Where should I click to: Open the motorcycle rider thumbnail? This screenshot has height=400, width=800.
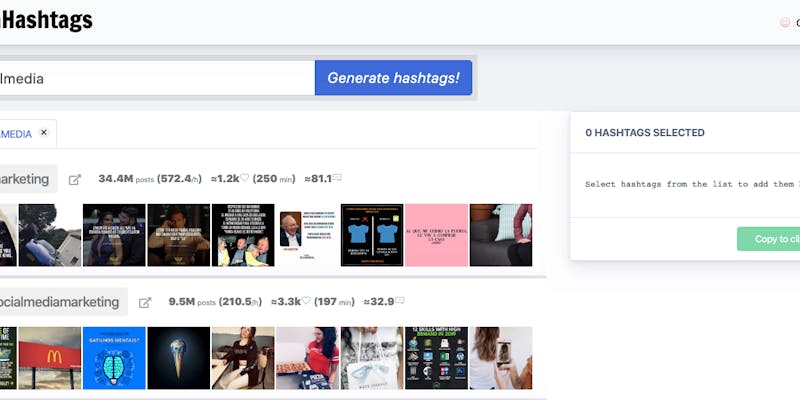click(49, 235)
